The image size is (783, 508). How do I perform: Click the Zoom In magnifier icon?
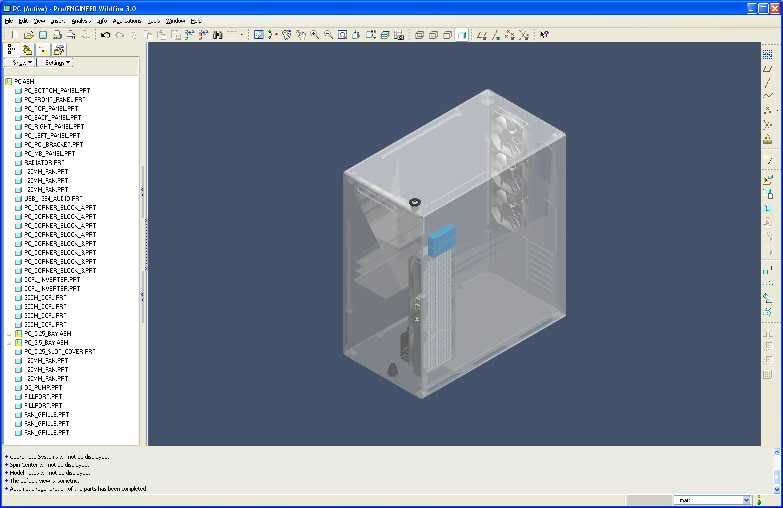tap(314, 35)
